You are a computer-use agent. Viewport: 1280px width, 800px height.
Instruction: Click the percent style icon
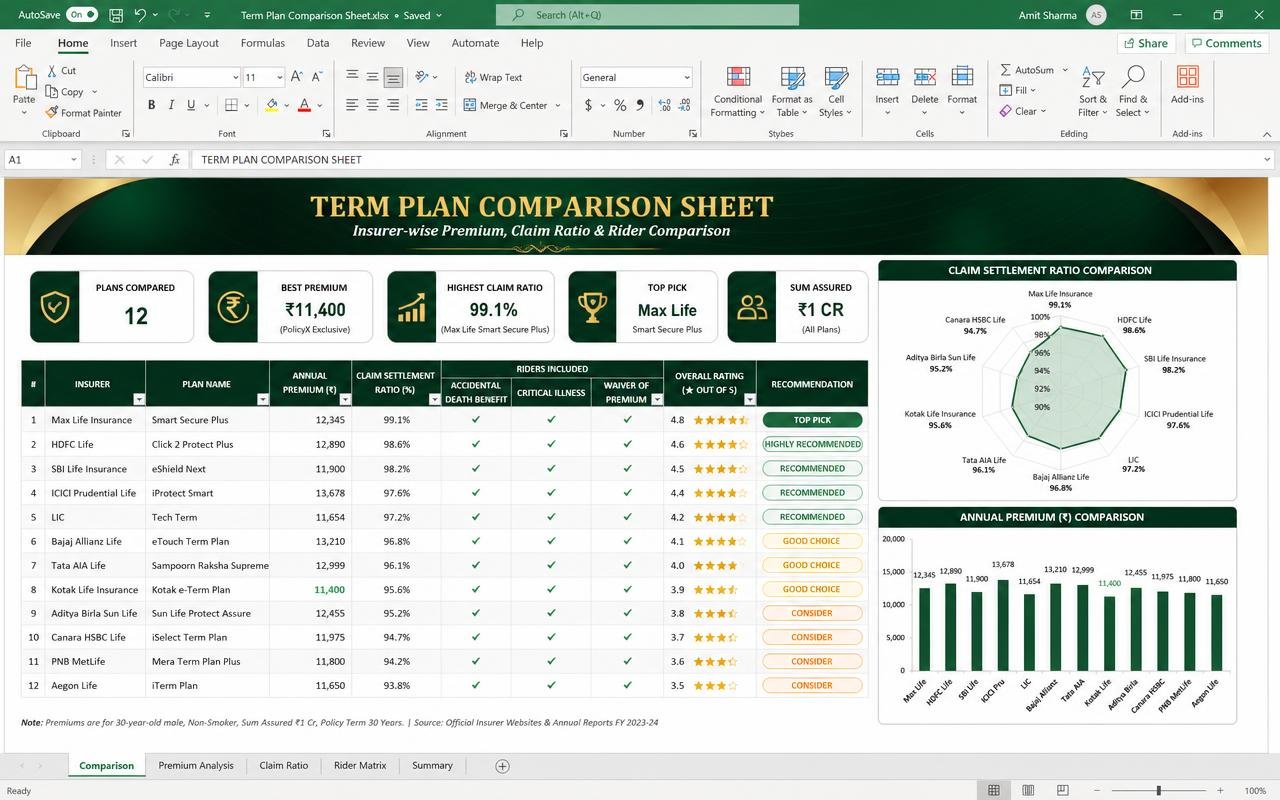click(620, 105)
